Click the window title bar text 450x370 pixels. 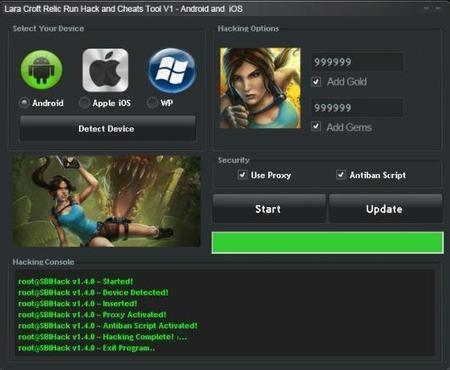coord(123,9)
